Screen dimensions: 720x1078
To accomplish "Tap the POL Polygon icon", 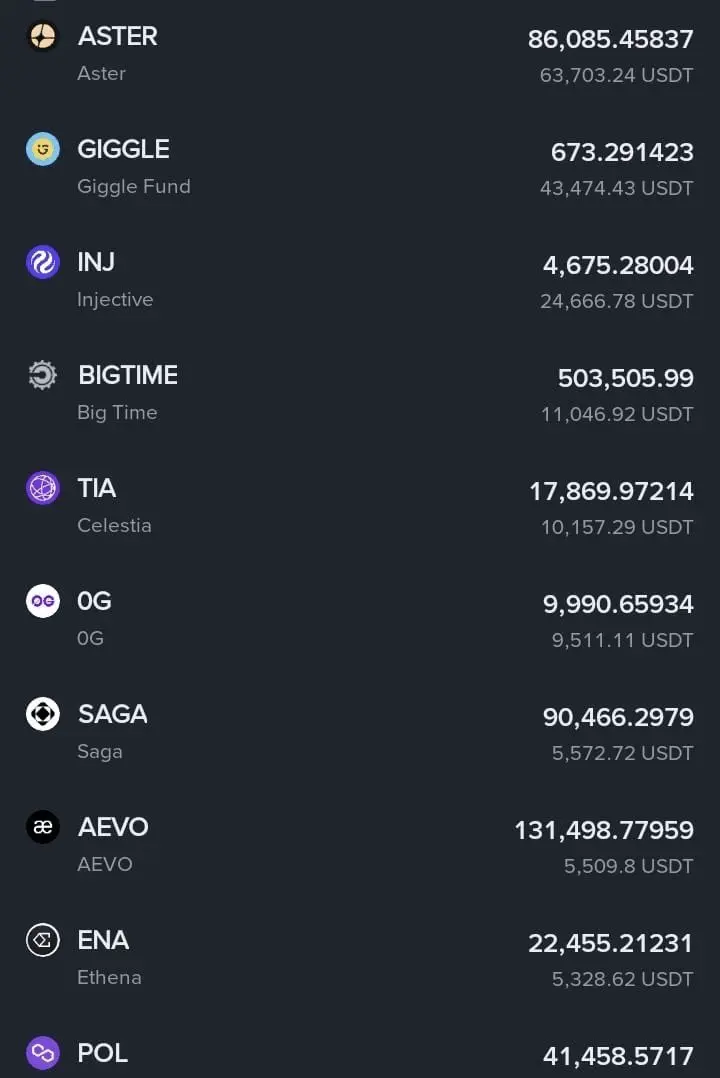I will [x=43, y=1052].
